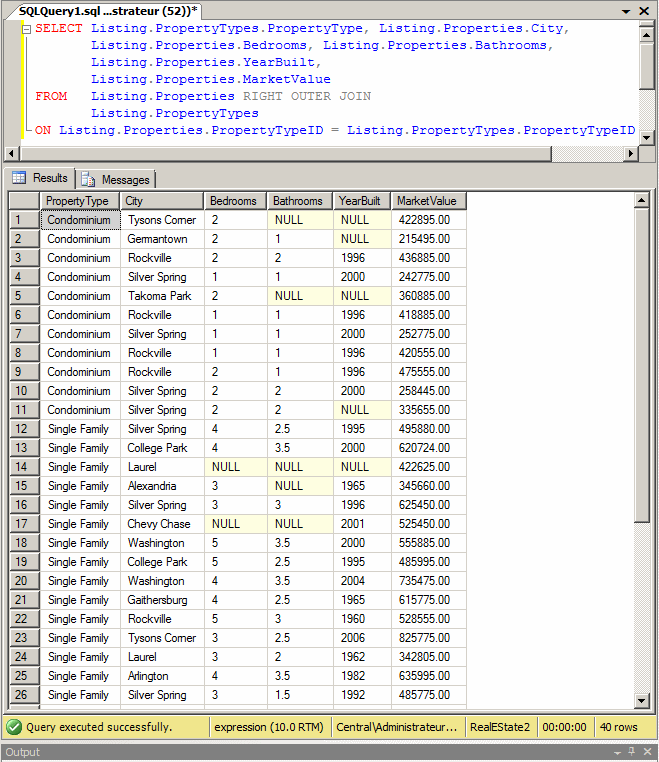Click results grid scroll down arrow
659x762 pixels.
pos(642,700)
